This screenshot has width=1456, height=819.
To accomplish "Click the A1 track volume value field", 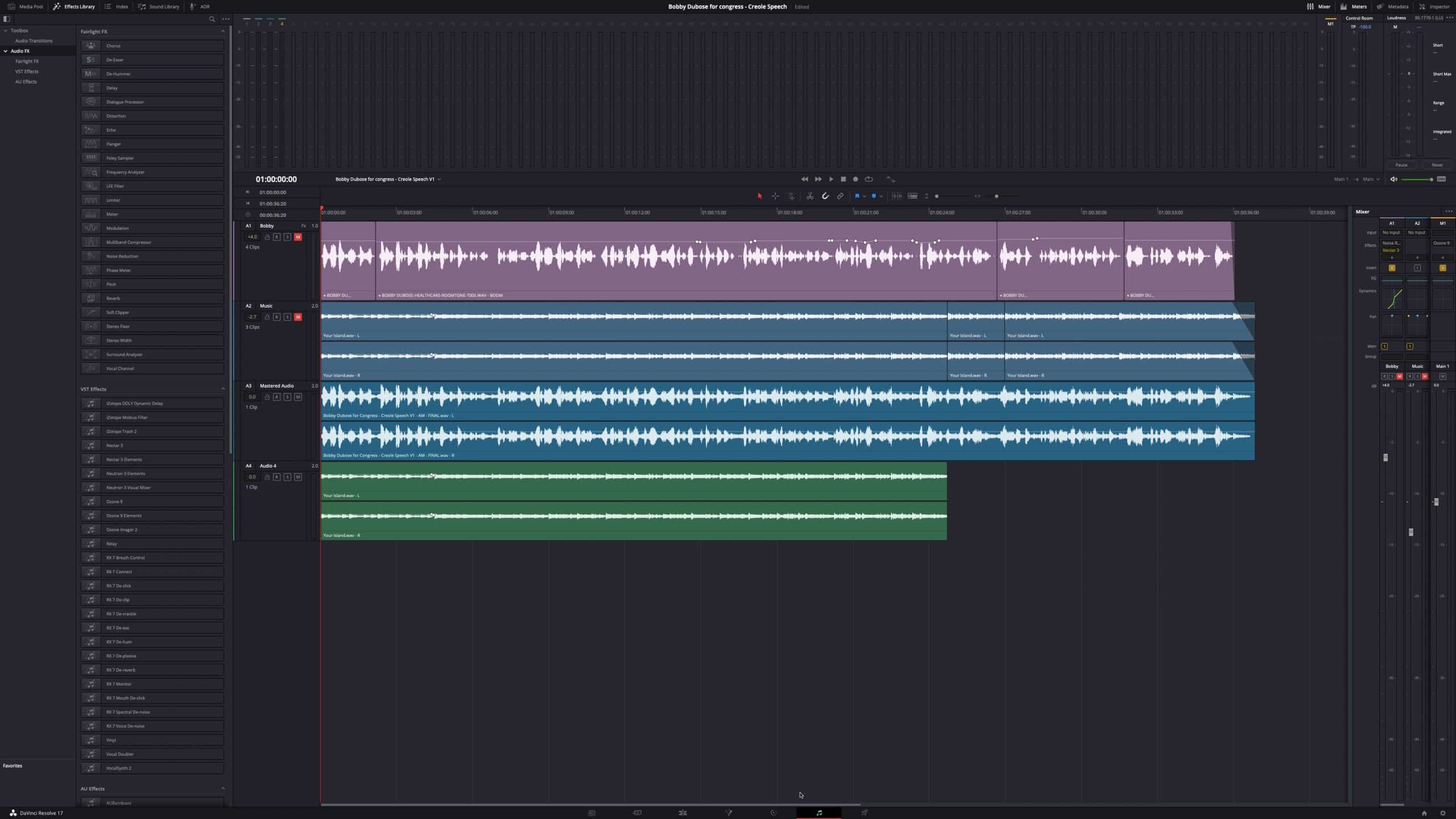I will [x=252, y=237].
